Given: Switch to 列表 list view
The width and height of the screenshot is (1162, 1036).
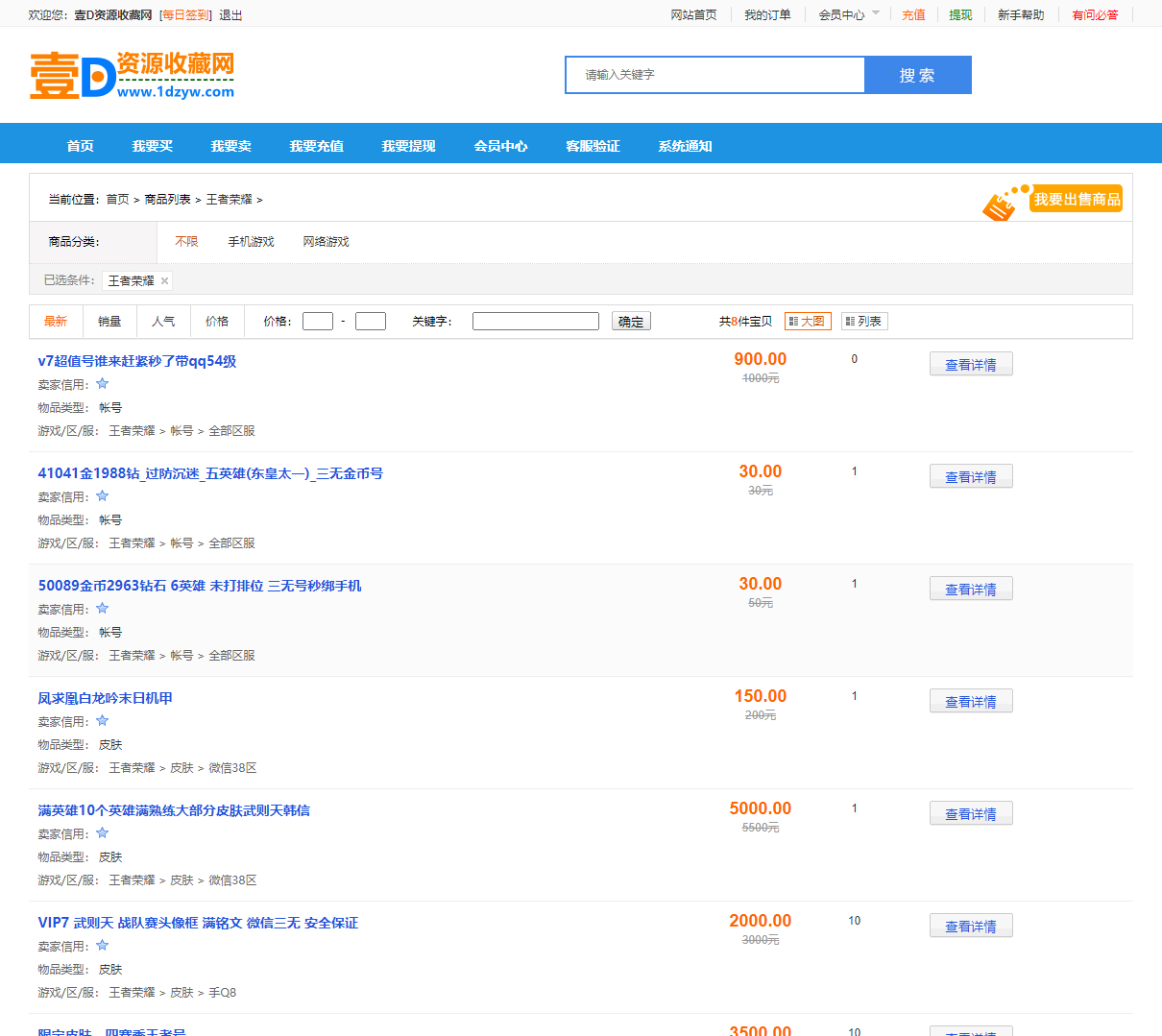Looking at the screenshot, I should tap(863, 322).
